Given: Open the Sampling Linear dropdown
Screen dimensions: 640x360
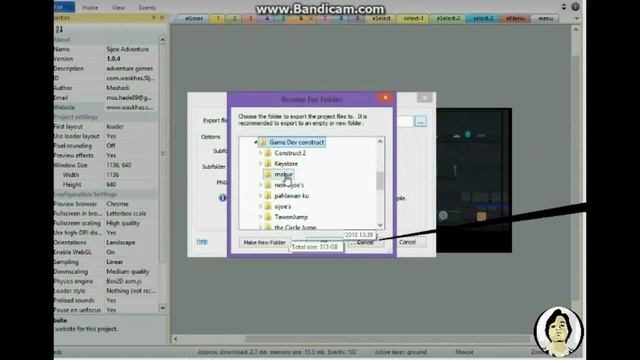Looking at the screenshot, I should (x=131, y=262).
